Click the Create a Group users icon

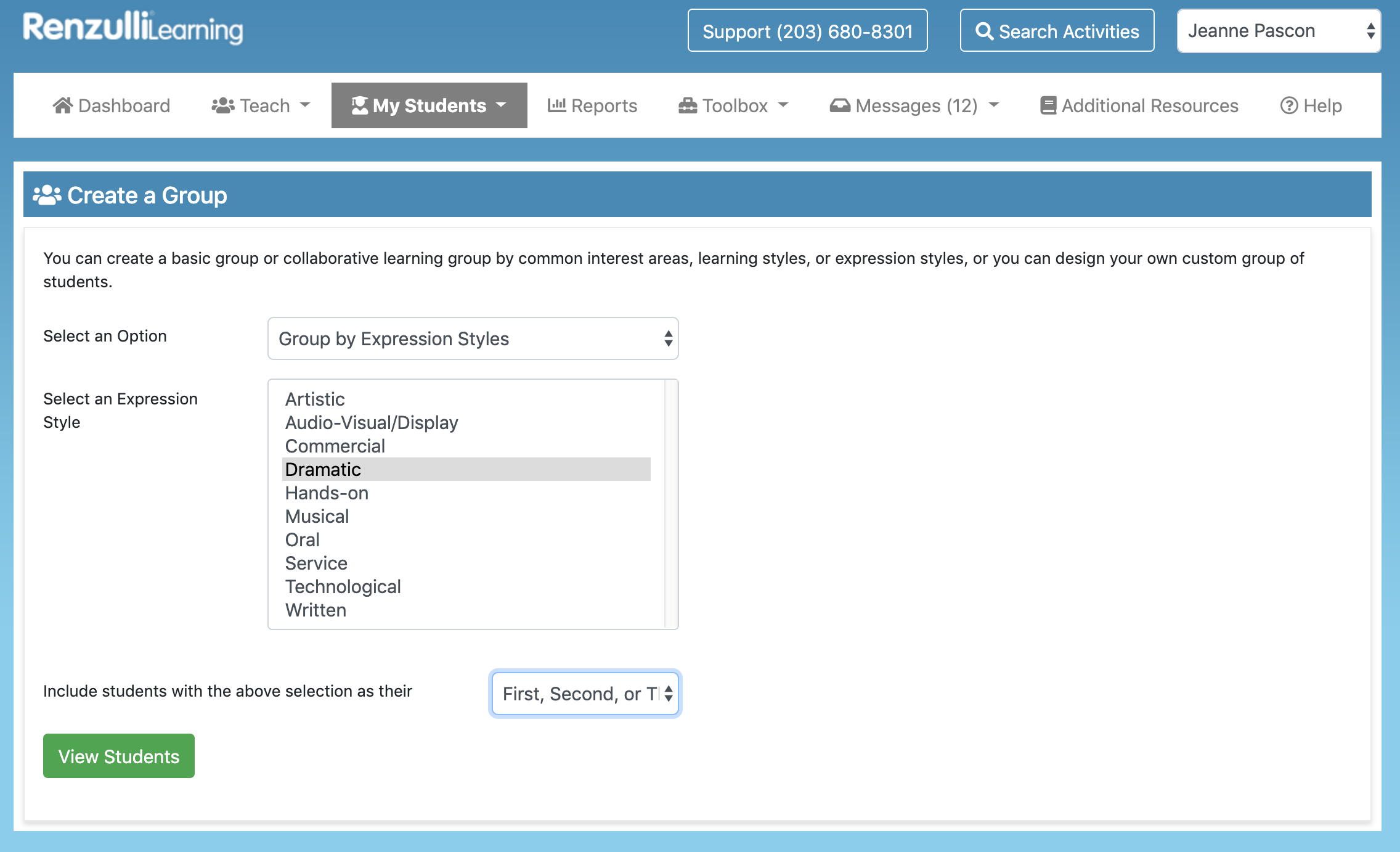pos(47,195)
